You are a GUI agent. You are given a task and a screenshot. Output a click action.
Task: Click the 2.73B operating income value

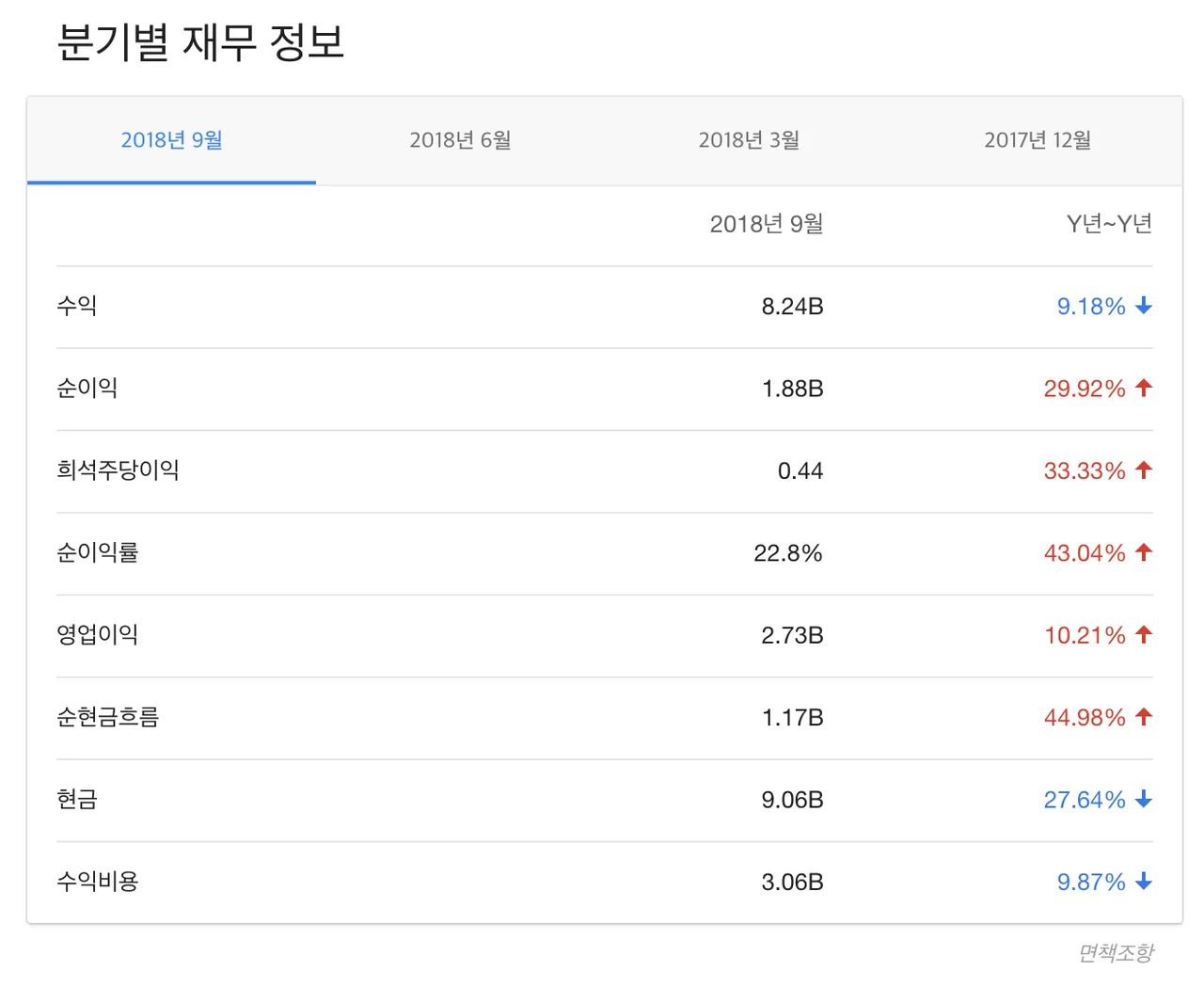(x=792, y=635)
